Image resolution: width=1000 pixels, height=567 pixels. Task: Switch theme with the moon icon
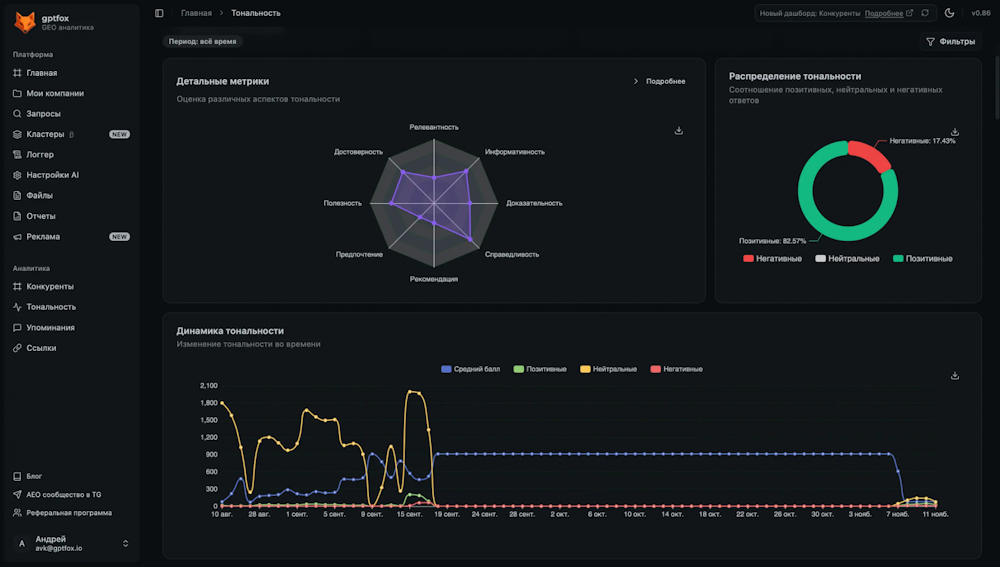(x=949, y=13)
